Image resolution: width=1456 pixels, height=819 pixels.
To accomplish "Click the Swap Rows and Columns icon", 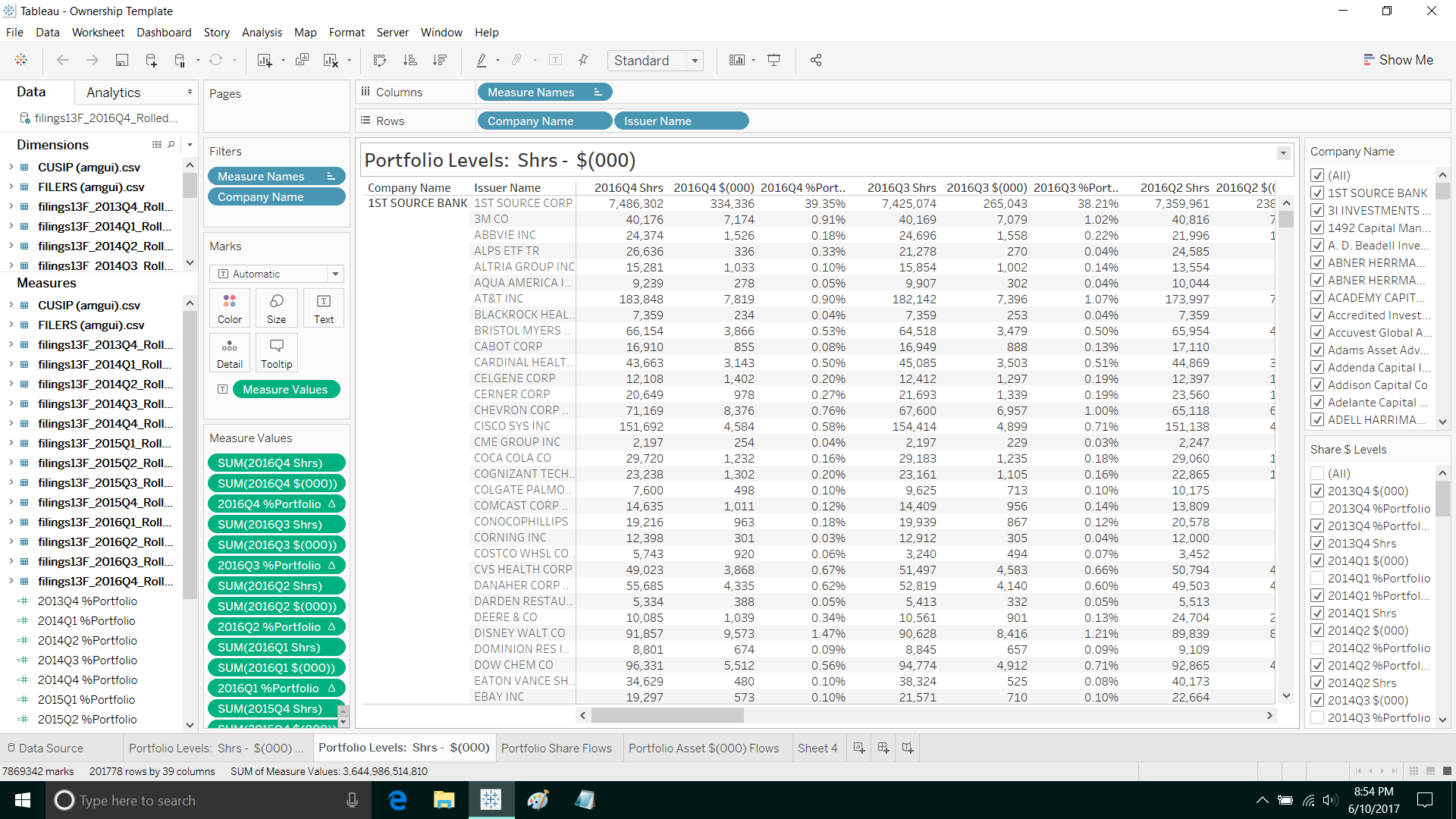I will [380, 60].
